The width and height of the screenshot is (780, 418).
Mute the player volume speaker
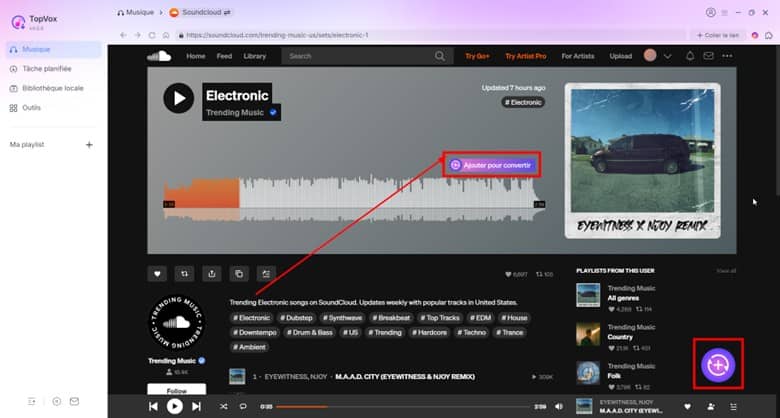coord(559,407)
